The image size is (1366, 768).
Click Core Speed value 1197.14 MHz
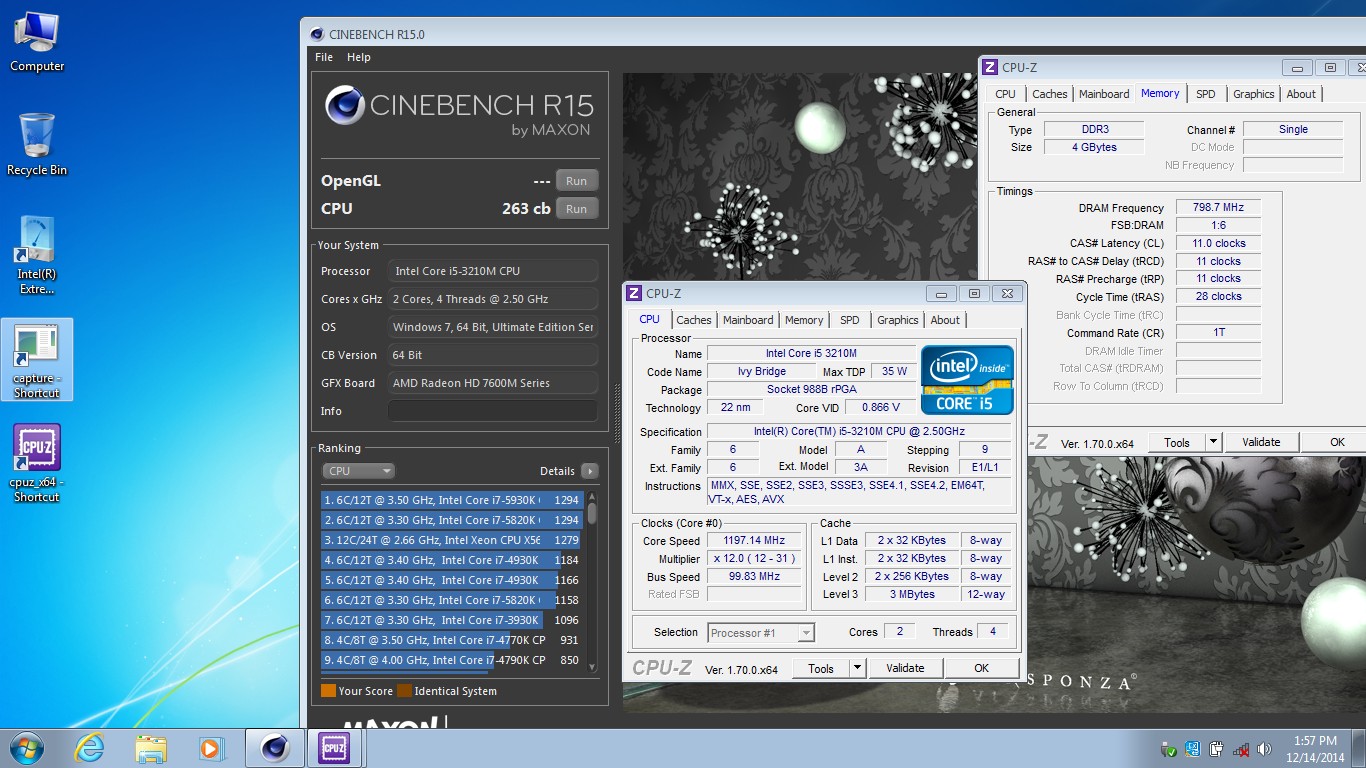point(755,540)
